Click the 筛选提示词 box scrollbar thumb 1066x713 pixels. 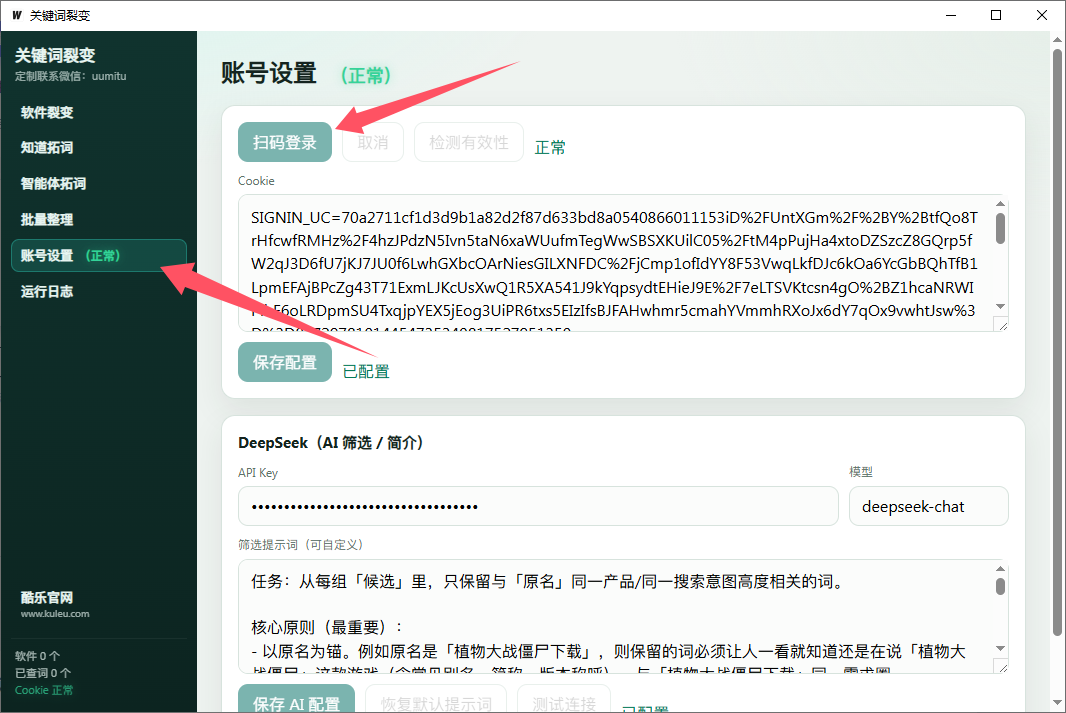click(1000, 586)
